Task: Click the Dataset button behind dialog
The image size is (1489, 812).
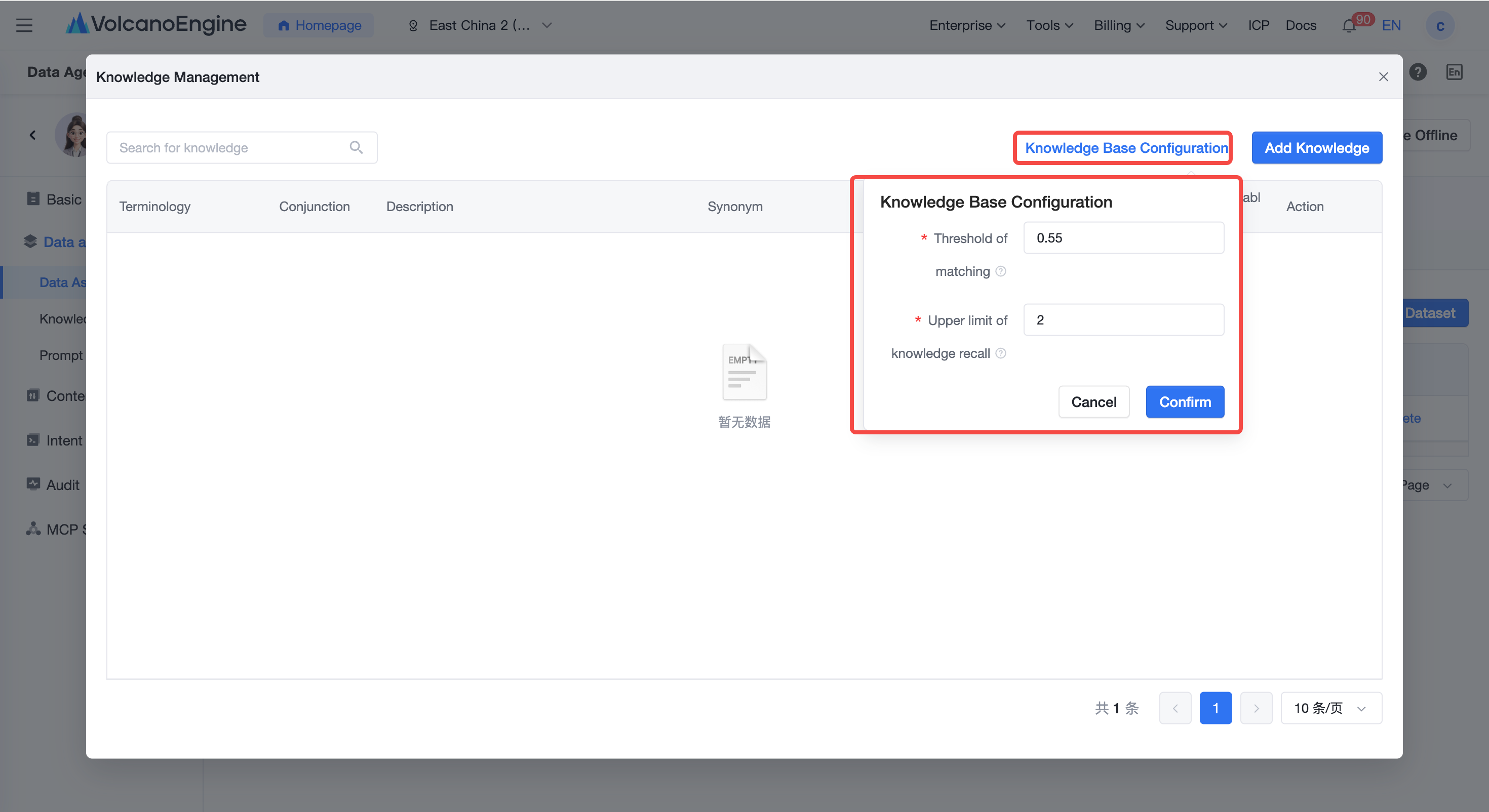Action: 1435,313
